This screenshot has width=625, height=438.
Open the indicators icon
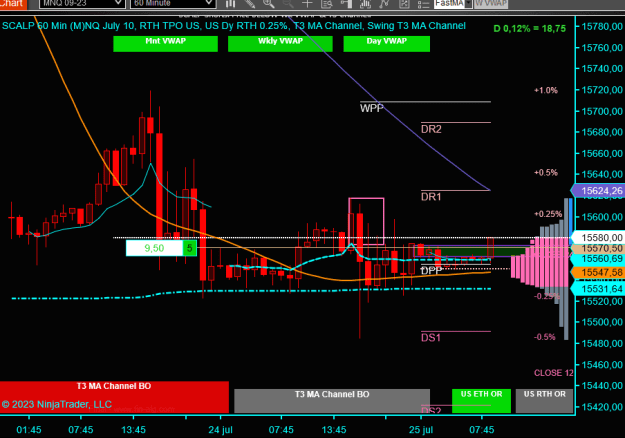point(365,4)
